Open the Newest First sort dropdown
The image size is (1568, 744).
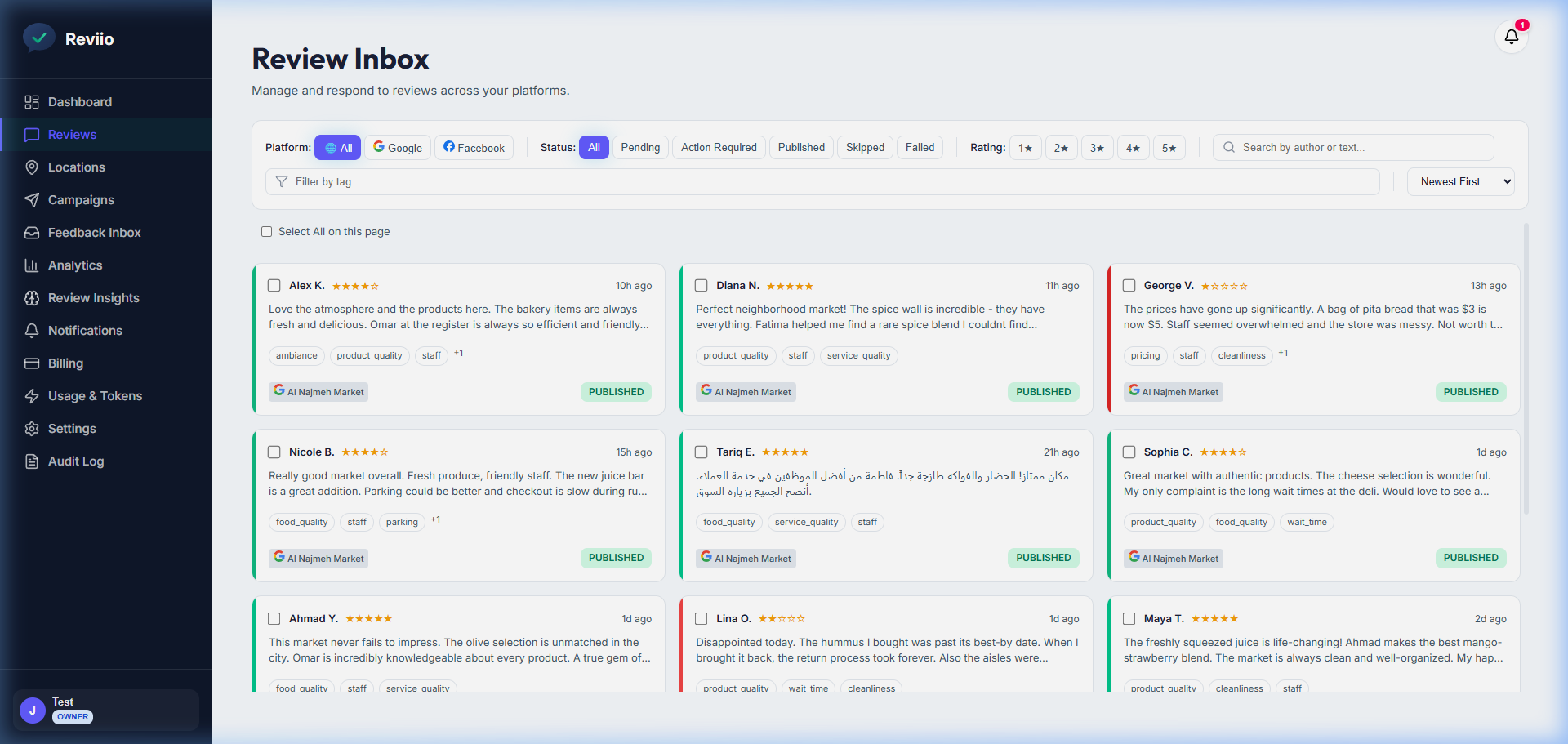click(x=1461, y=182)
